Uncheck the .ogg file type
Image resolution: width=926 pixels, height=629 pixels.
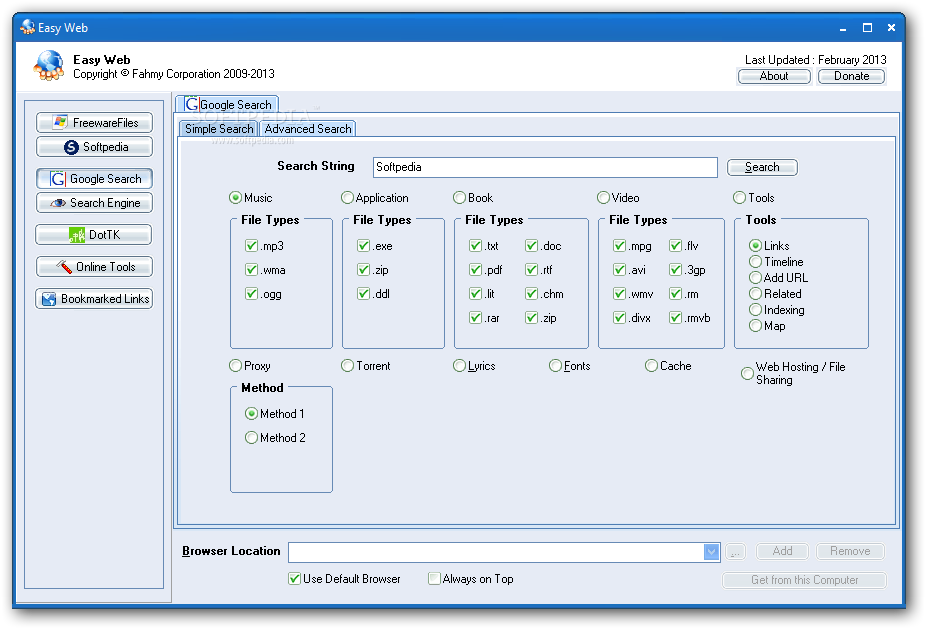pos(252,294)
